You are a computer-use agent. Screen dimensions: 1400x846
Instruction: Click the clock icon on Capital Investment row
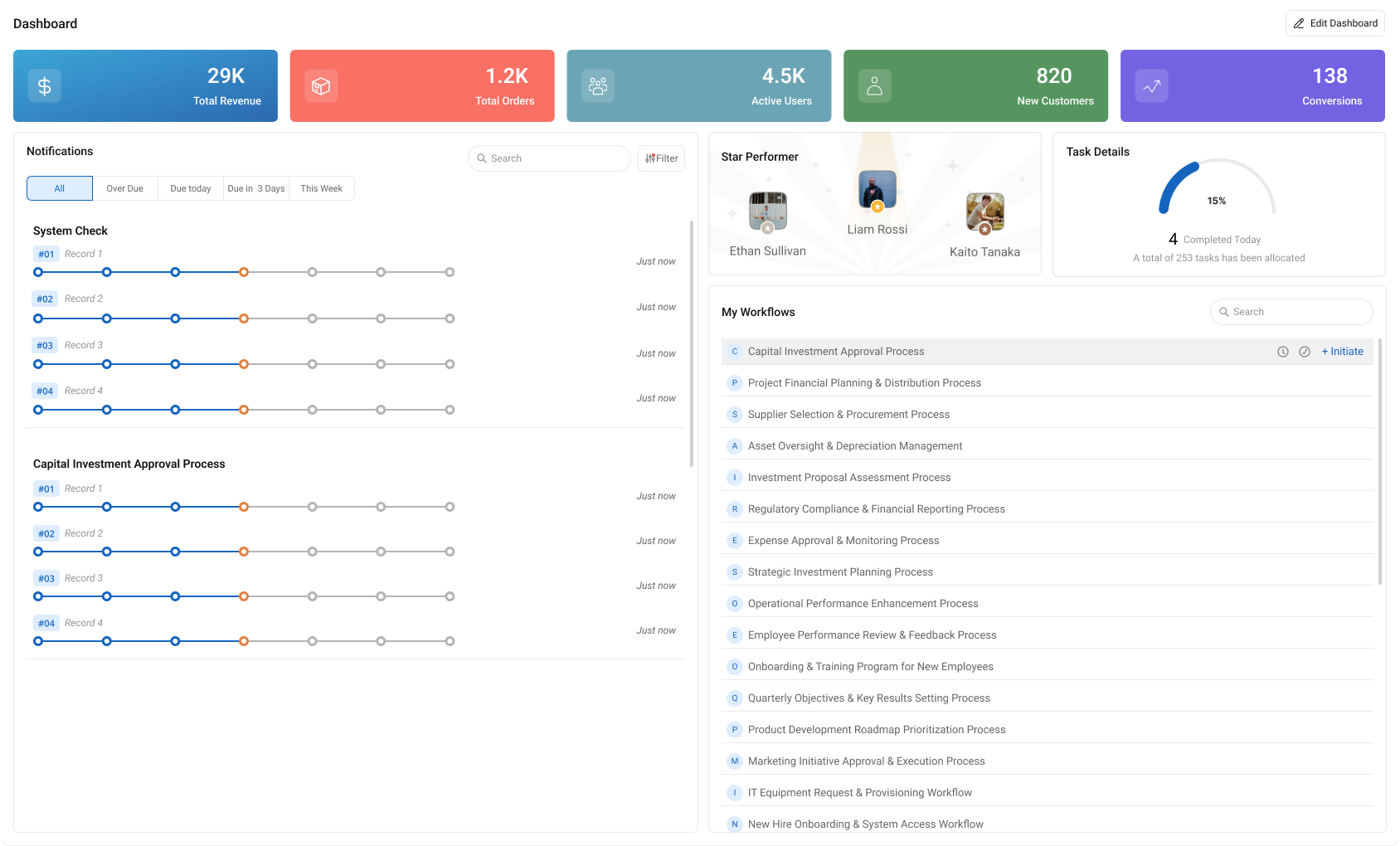(1283, 352)
